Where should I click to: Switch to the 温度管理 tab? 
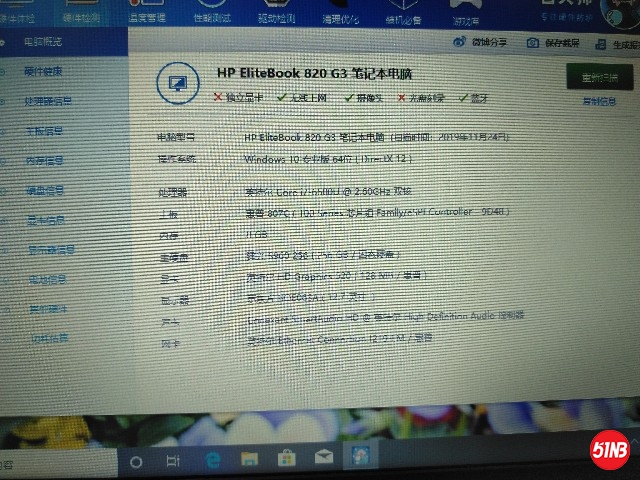(147, 11)
